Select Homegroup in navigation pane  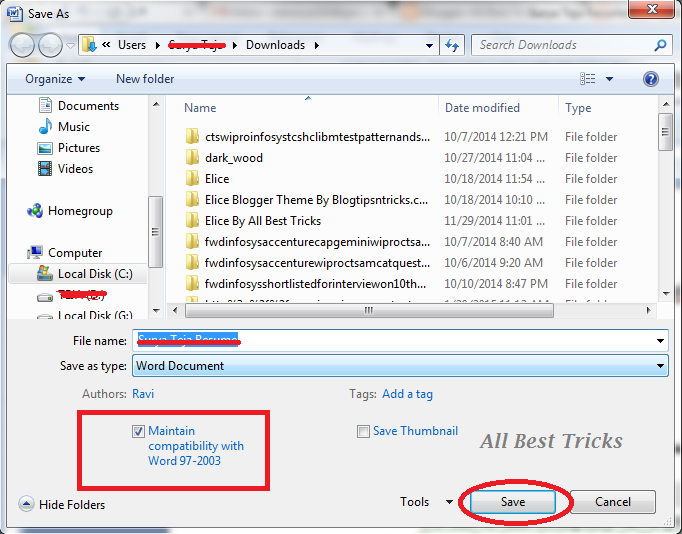[x=80, y=211]
